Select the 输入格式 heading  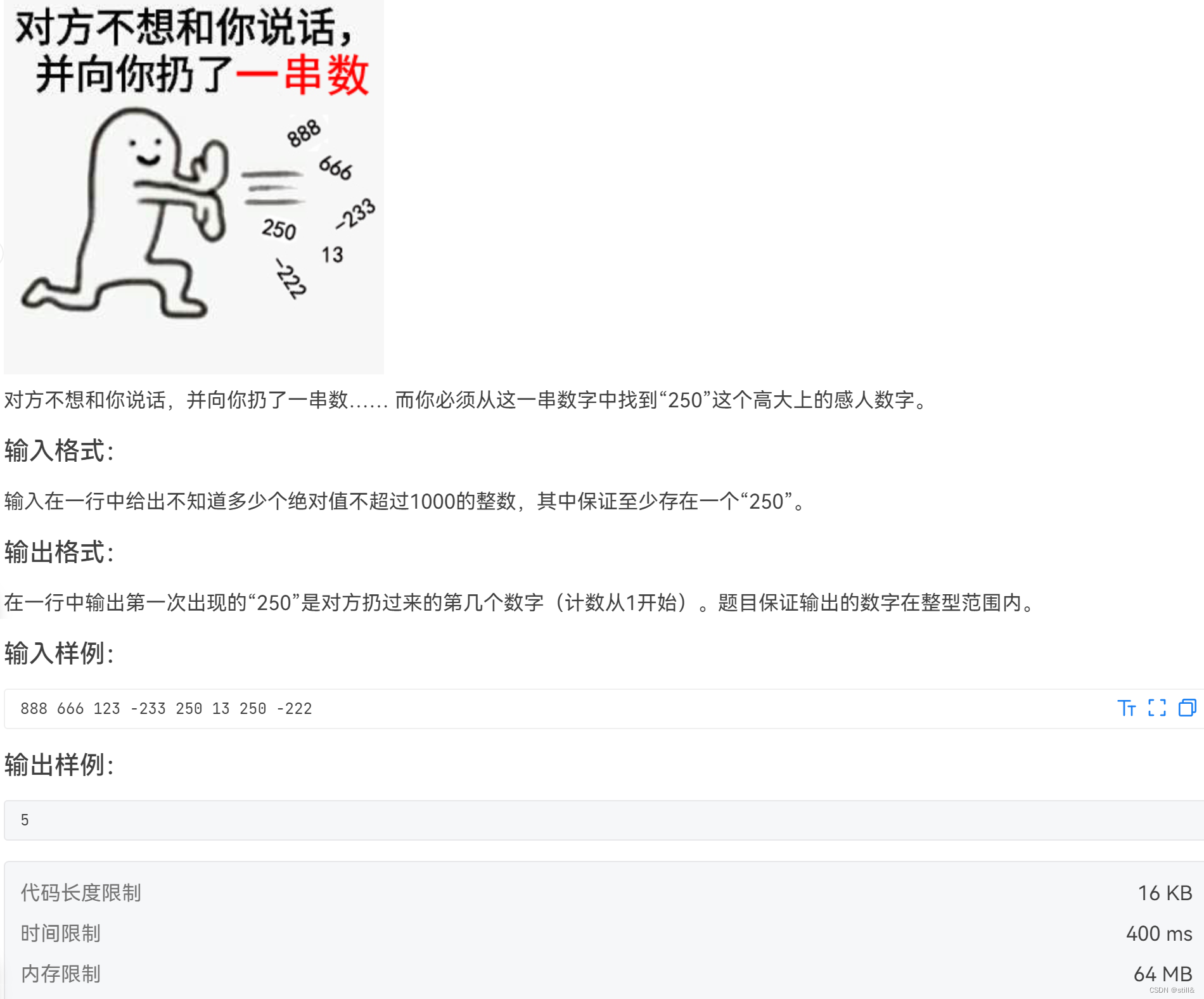click(x=59, y=451)
